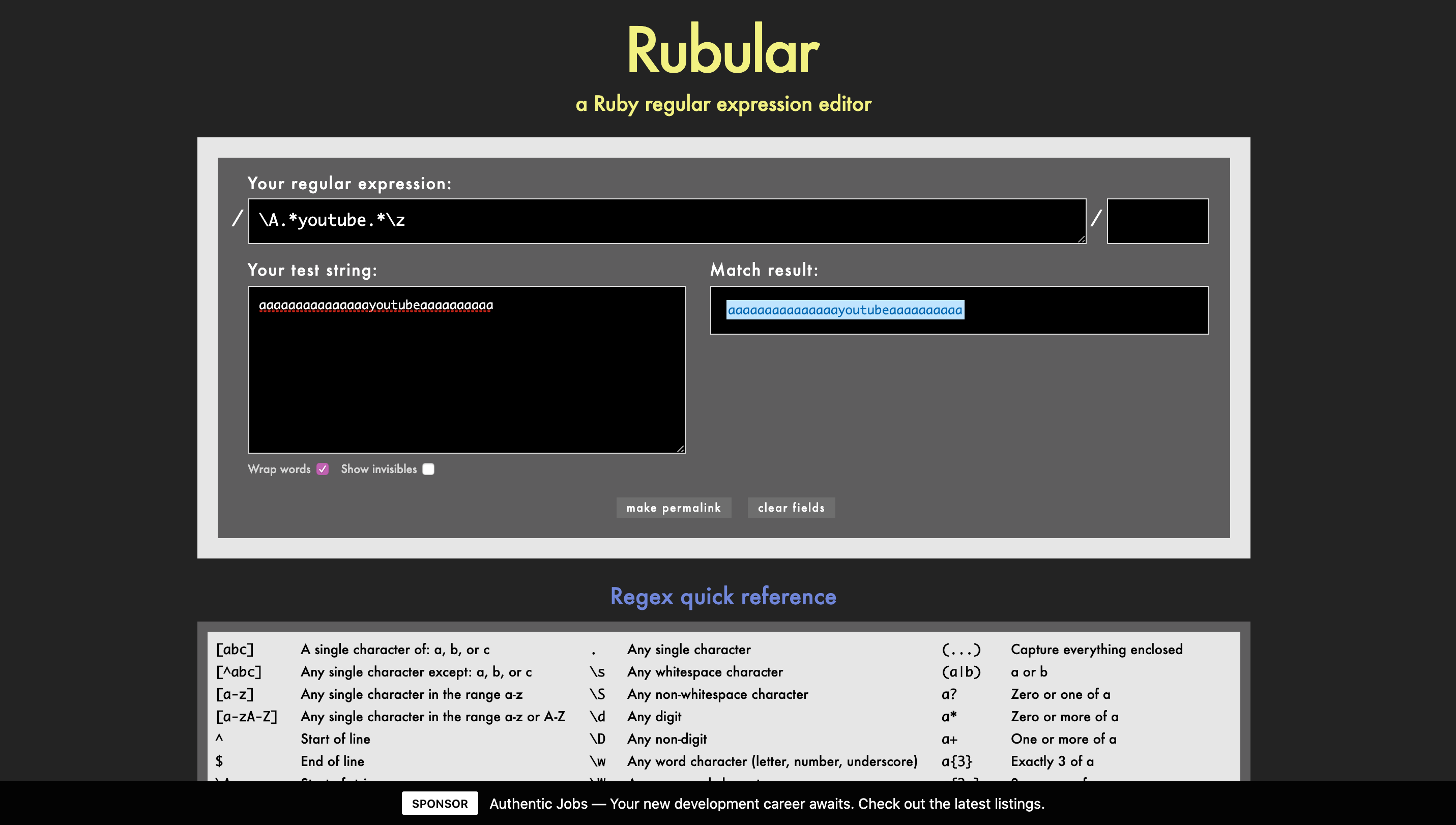Click inside the test string textarea
This screenshot has height=825, width=1456.
coord(465,368)
